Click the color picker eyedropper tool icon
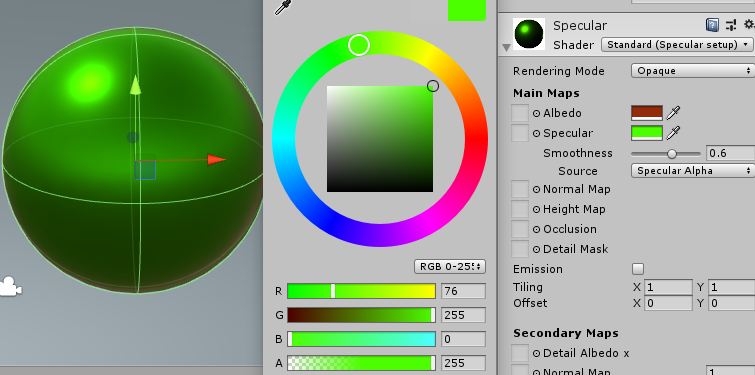The height and width of the screenshot is (375, 755). click(283, 7)
